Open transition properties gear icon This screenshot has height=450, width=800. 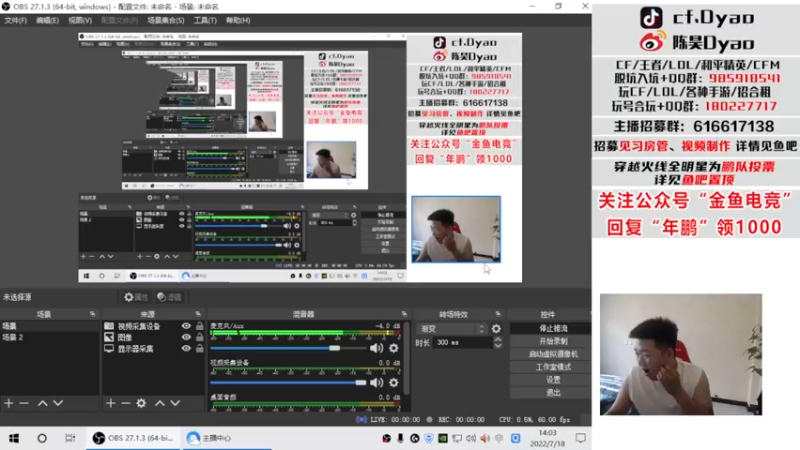coord(496,329)
